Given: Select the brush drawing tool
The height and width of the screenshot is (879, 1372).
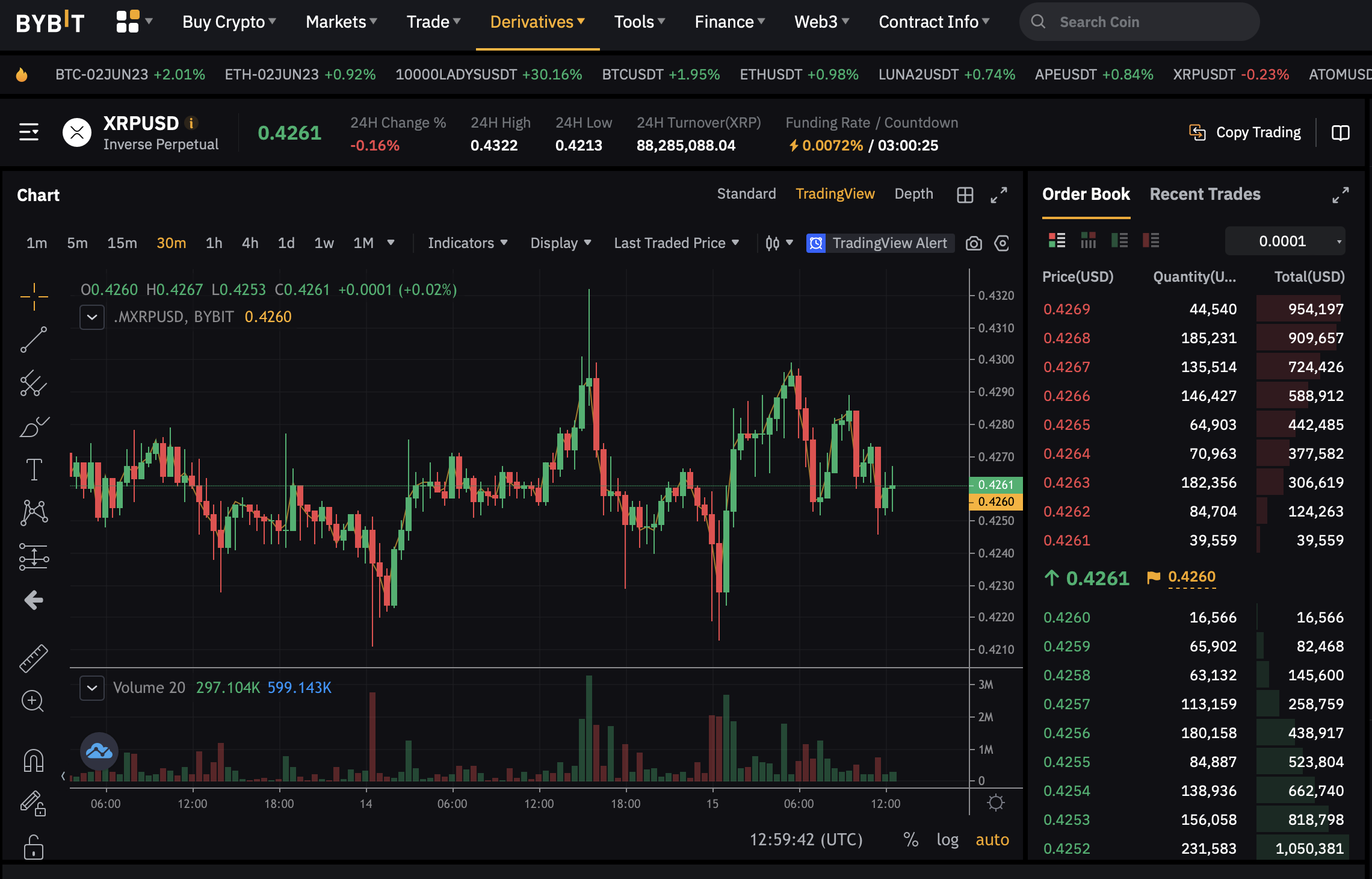Looking at the screenshot, I should [34, 426].
